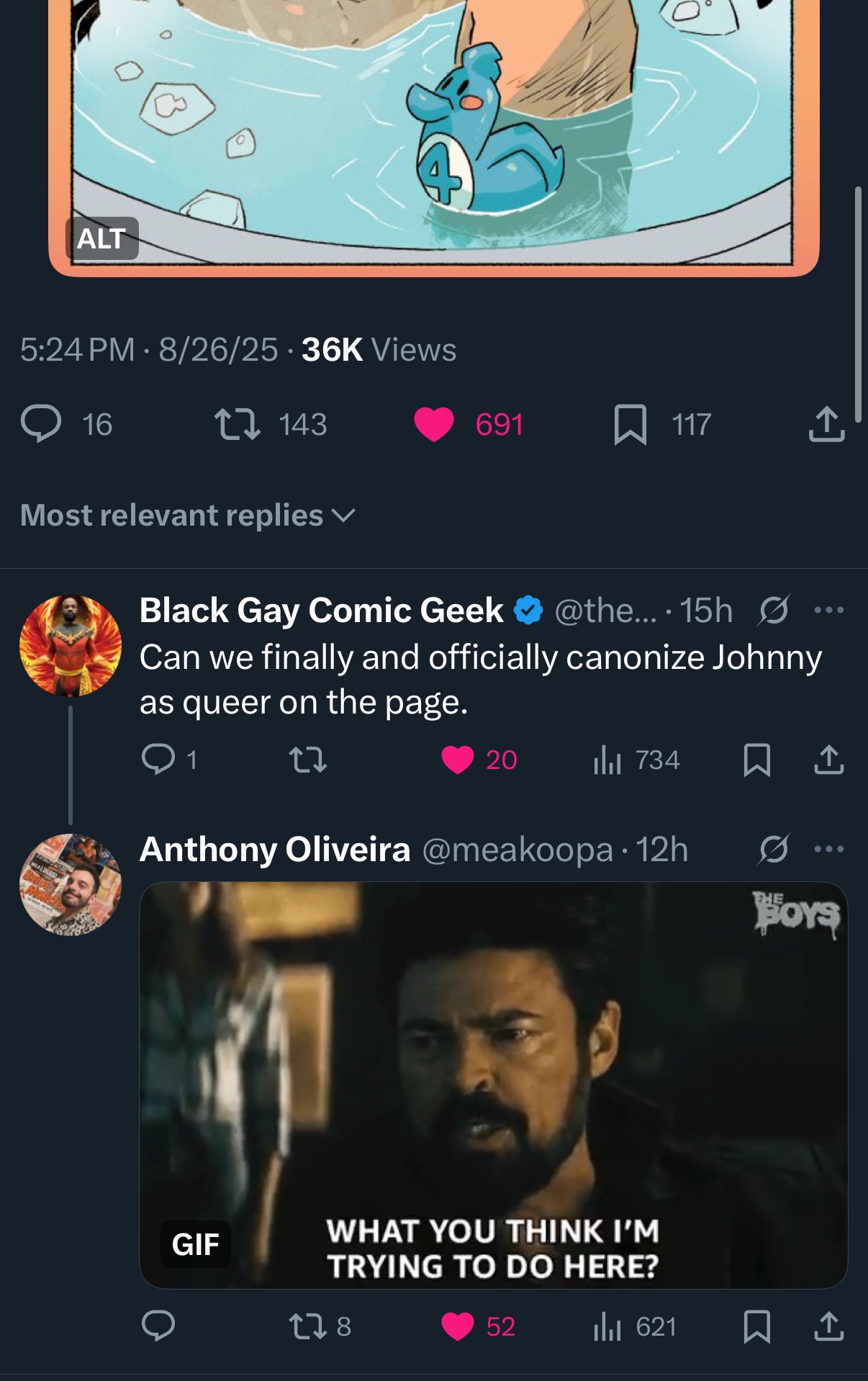Open replies on the main post

[x=41, y=423]
